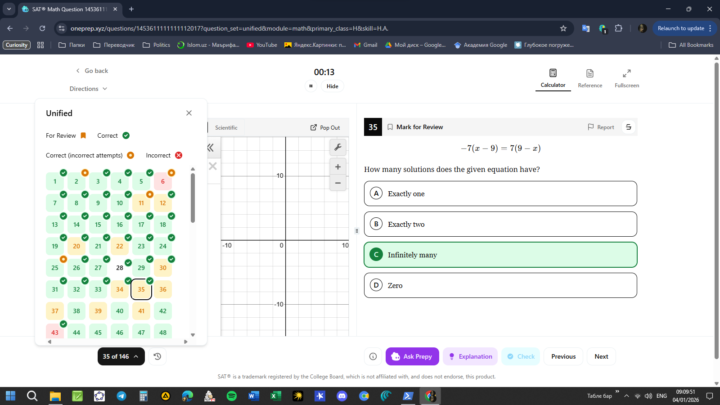Open Spotify from taskbar
The height and width of the screenshot is (405, 720).
[231, 396]
